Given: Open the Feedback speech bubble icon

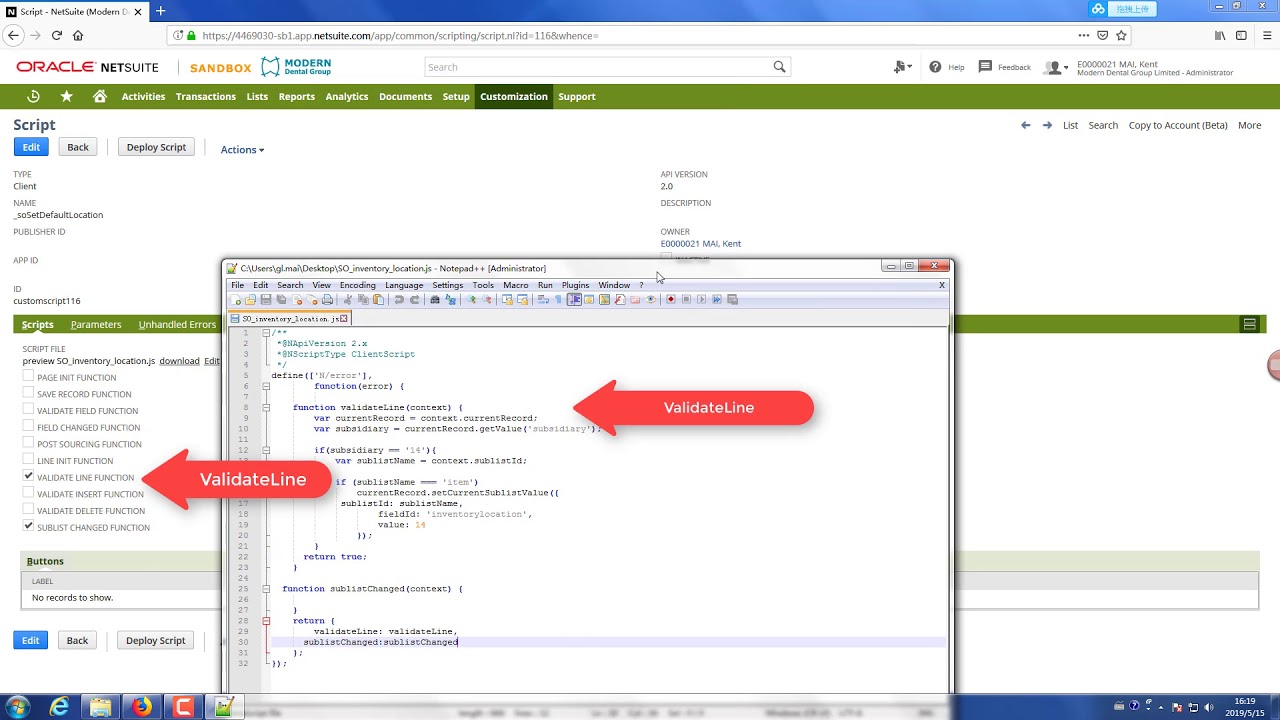Looking at the screenshot, I should [985, 67].
